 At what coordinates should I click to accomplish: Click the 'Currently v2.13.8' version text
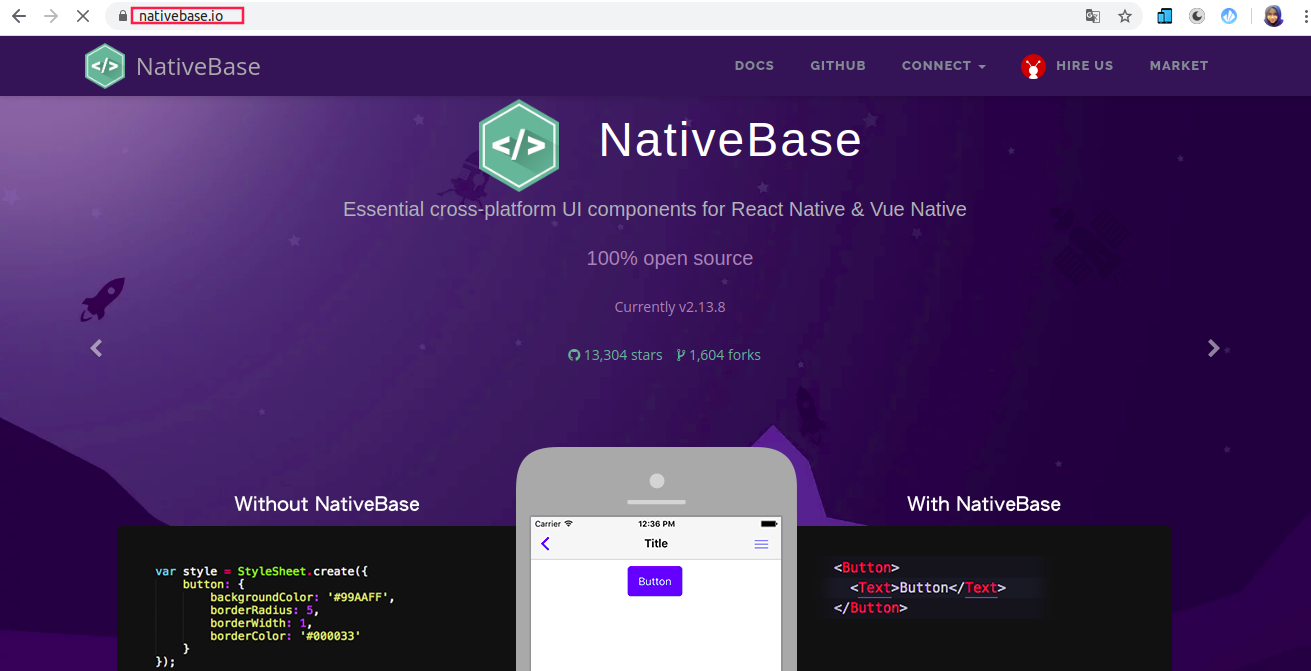click(x=670, y=307)
